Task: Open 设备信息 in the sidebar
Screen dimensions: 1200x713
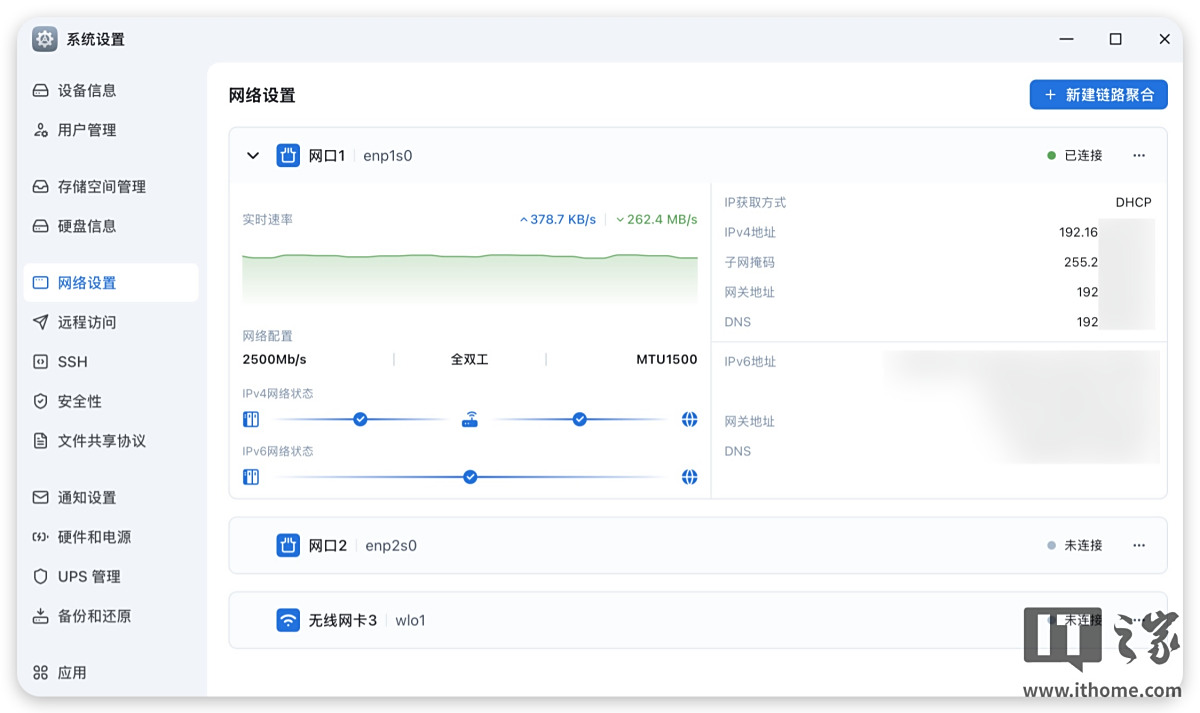Action: [87, 90]
